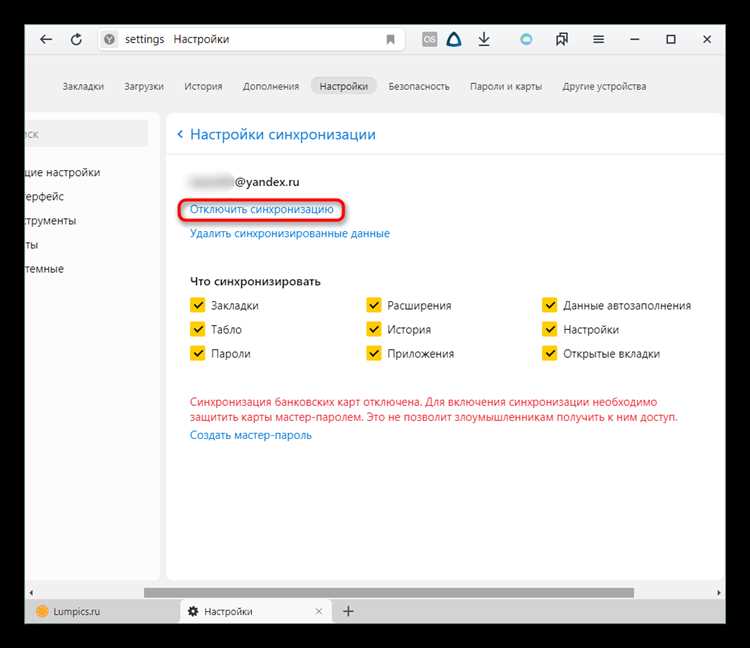Disable syncing of Открытые вкладки
This screenshot has width=750, height=648.
[x=550, y=353]
